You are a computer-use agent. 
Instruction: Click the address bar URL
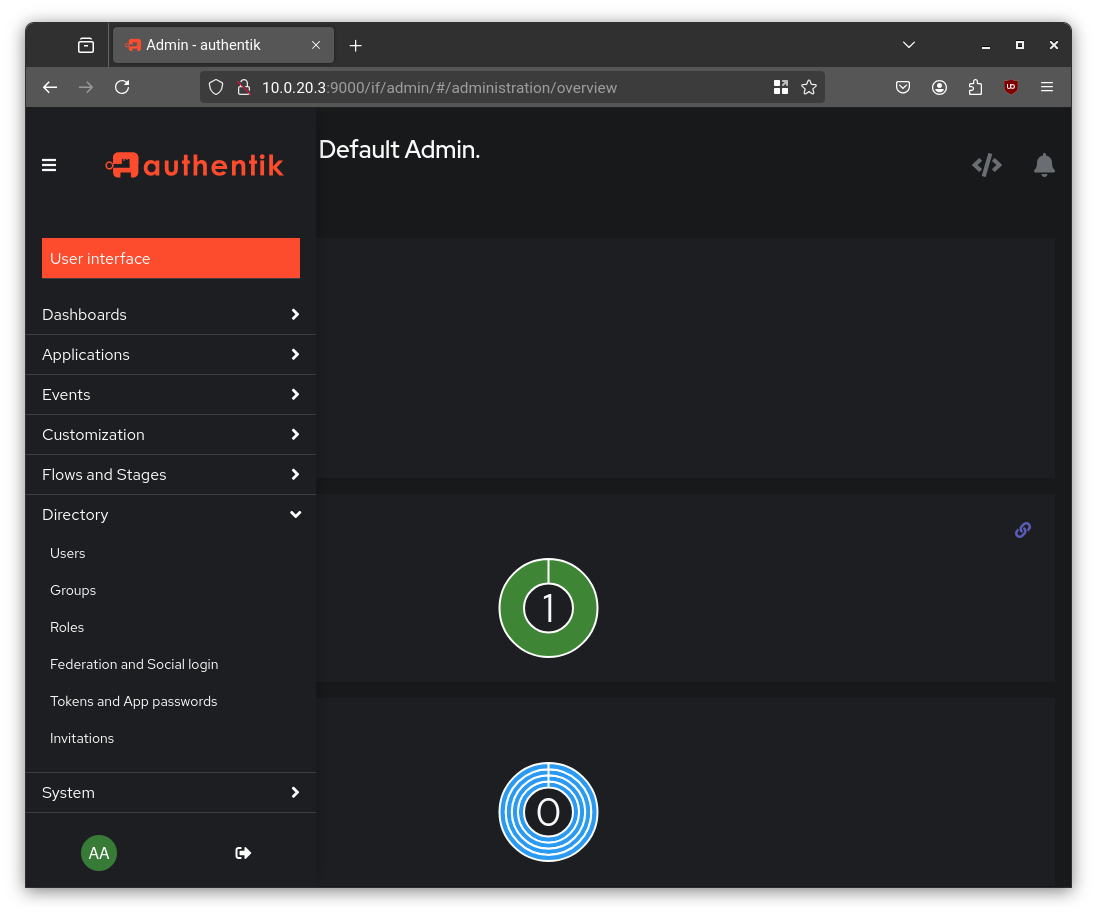(439, 87)
